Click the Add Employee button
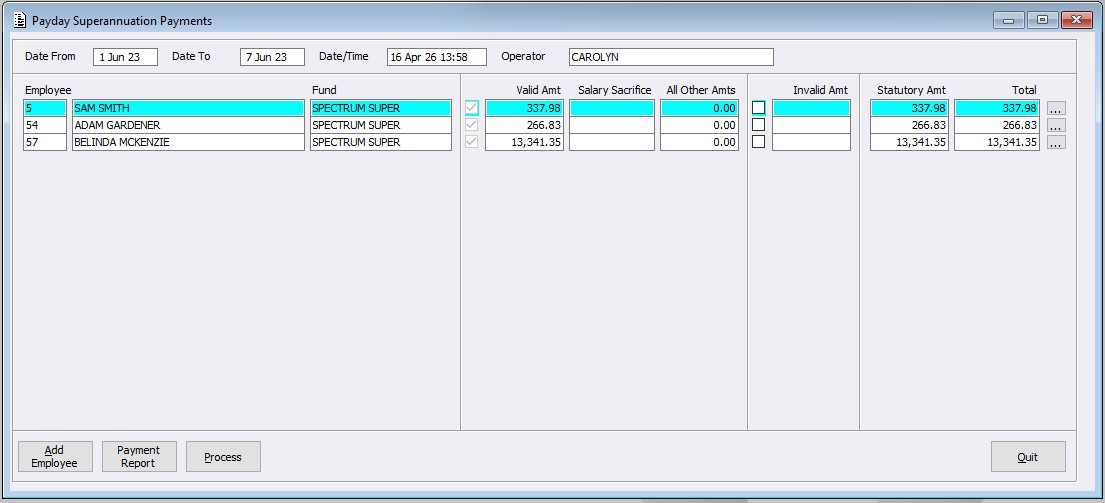The height and width of the screenshot is (503, 1105). pos(55,457)
